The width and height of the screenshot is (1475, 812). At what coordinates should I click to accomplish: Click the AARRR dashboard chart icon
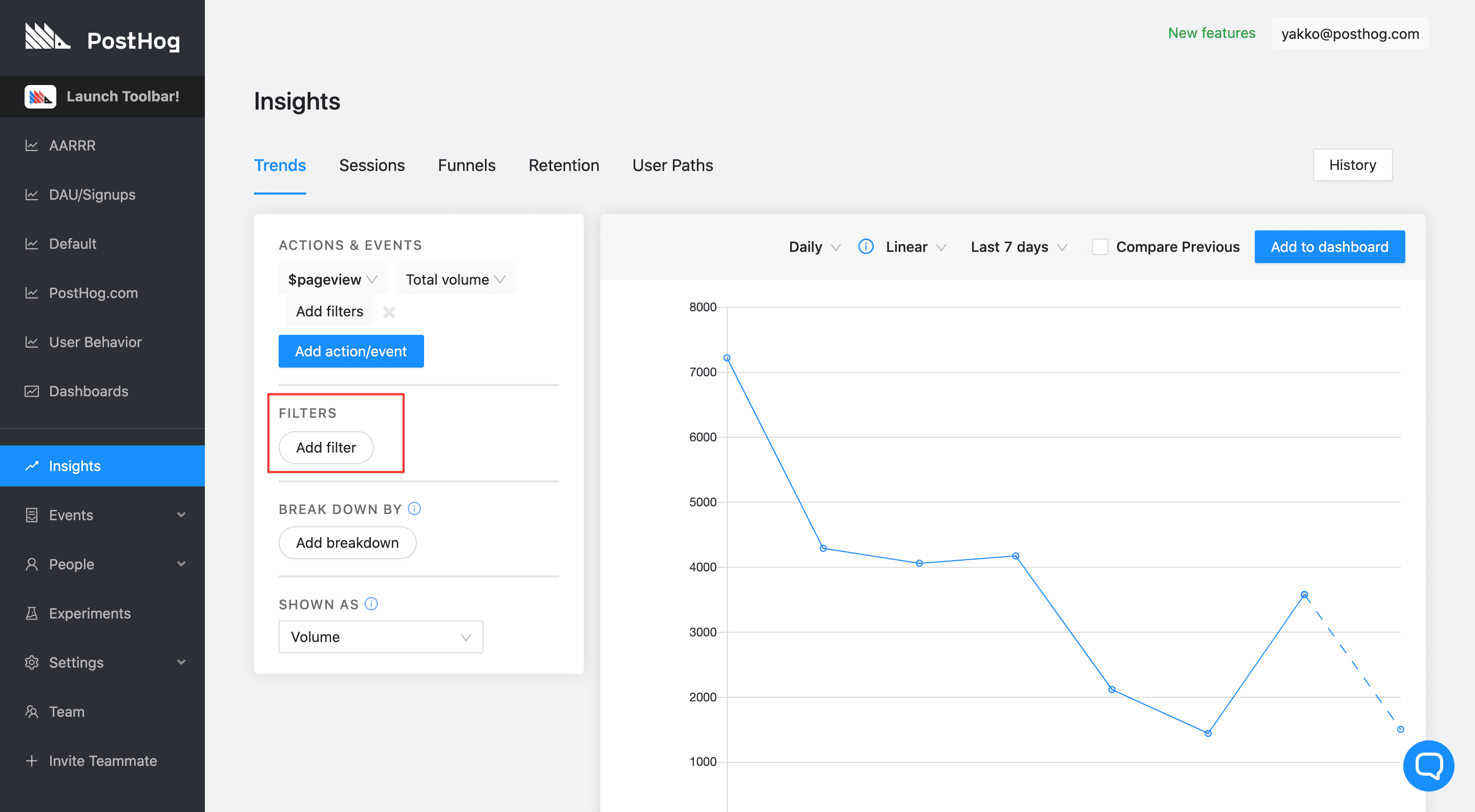tap(31, 145)
